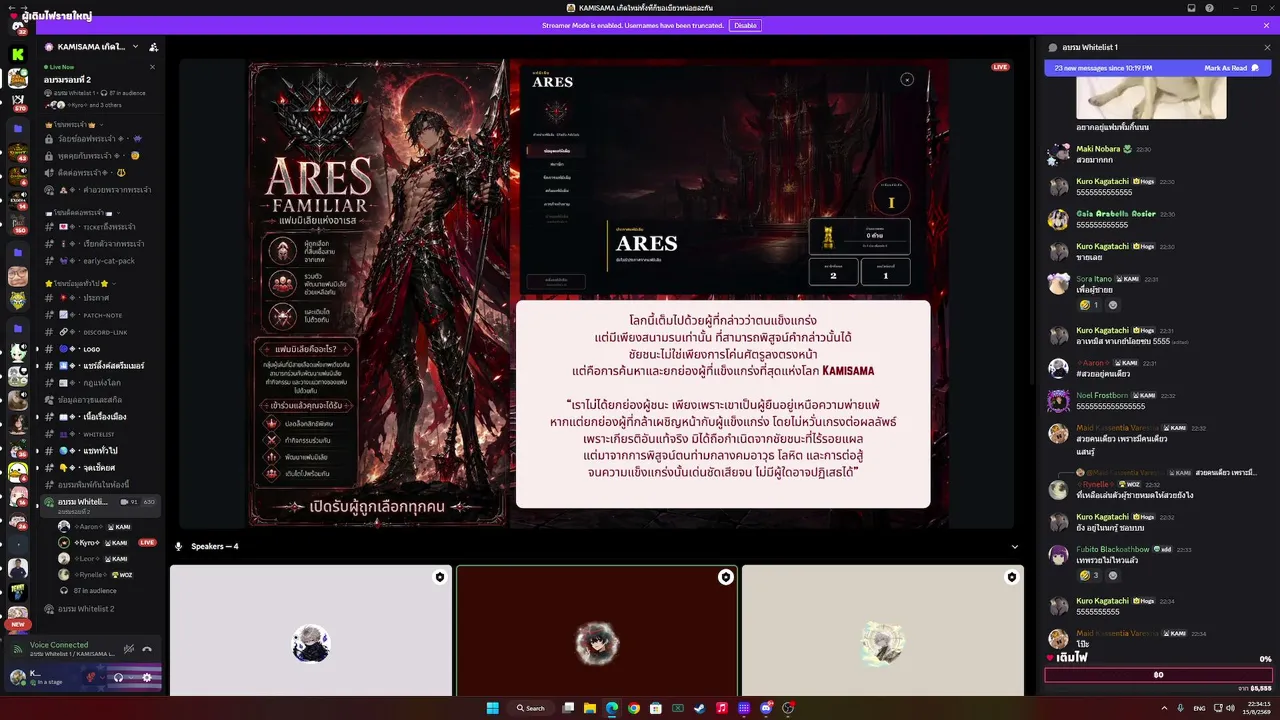Mark the new chat messages as read

coord(1230,68)
